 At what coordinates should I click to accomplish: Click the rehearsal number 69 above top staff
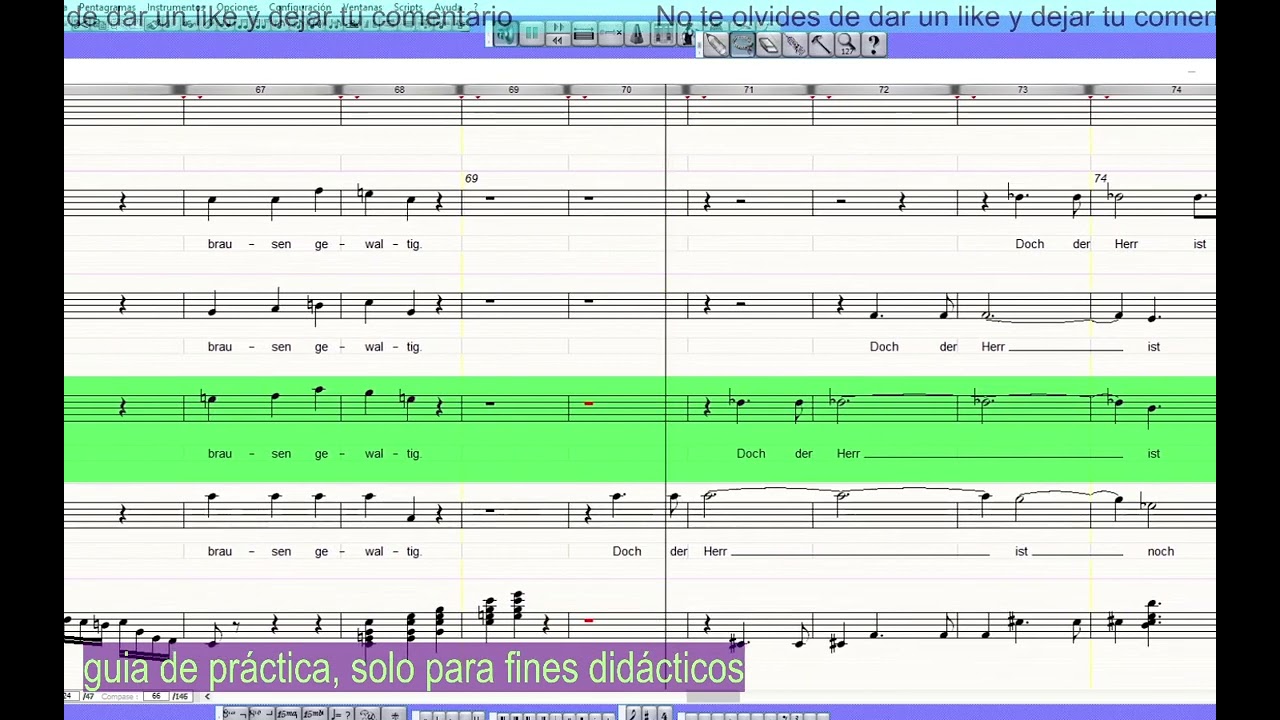pos(471,178)
